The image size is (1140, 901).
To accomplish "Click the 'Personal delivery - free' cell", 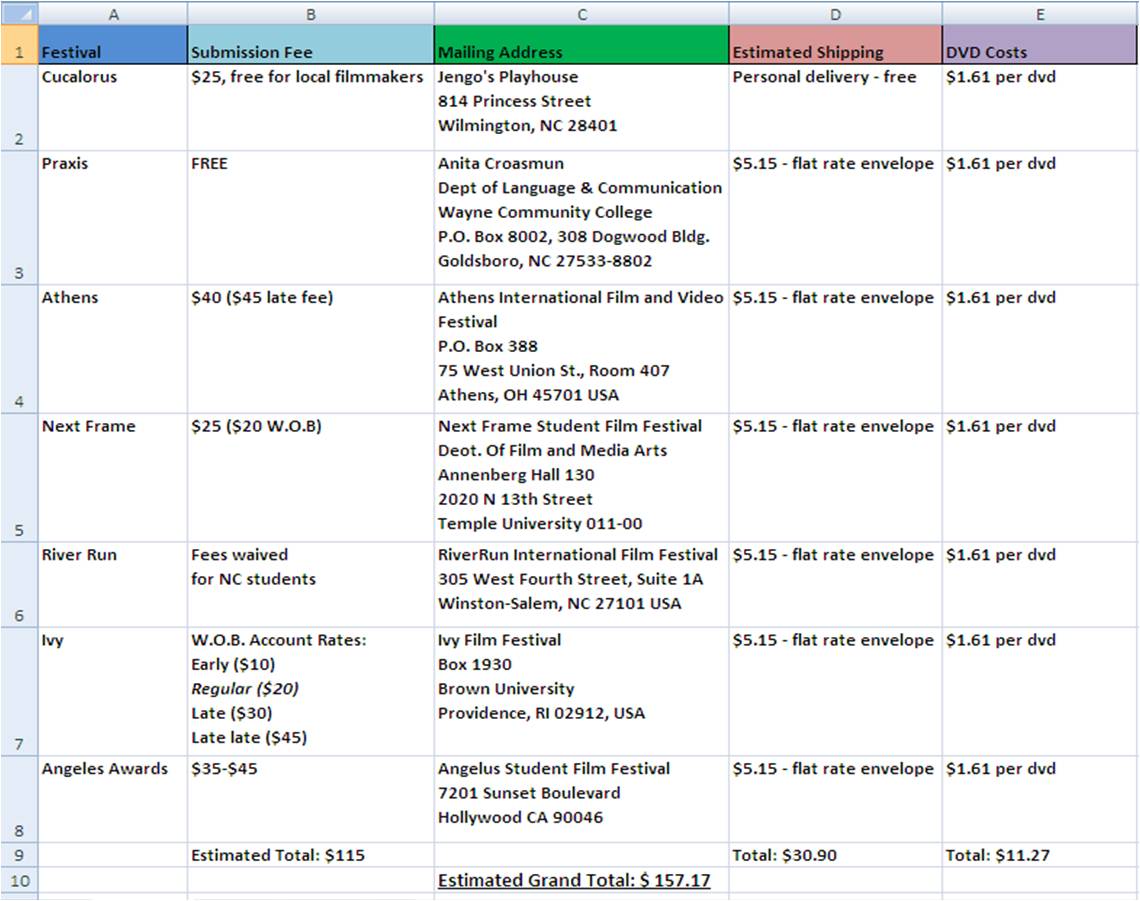I will click(835, 108).
